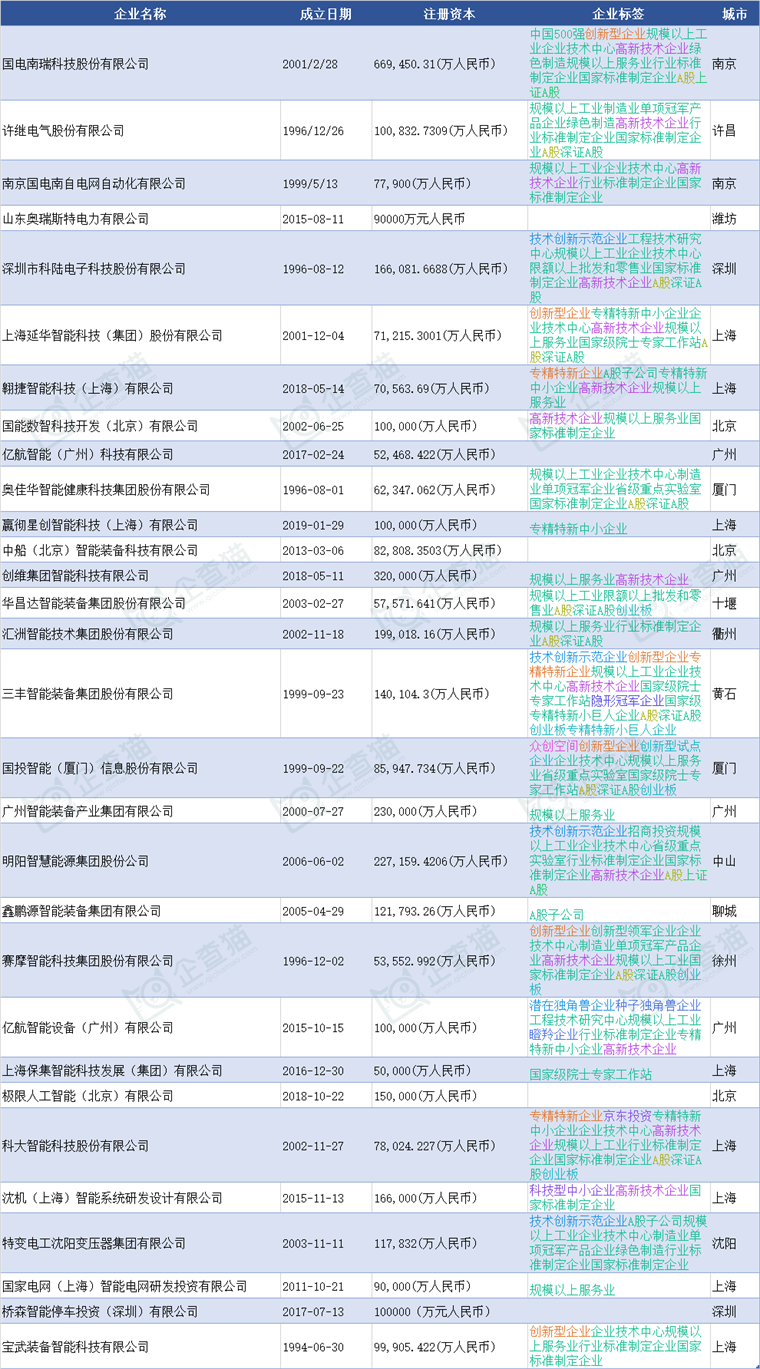Click the 注册资本 column header

click(x=449, y=14)
